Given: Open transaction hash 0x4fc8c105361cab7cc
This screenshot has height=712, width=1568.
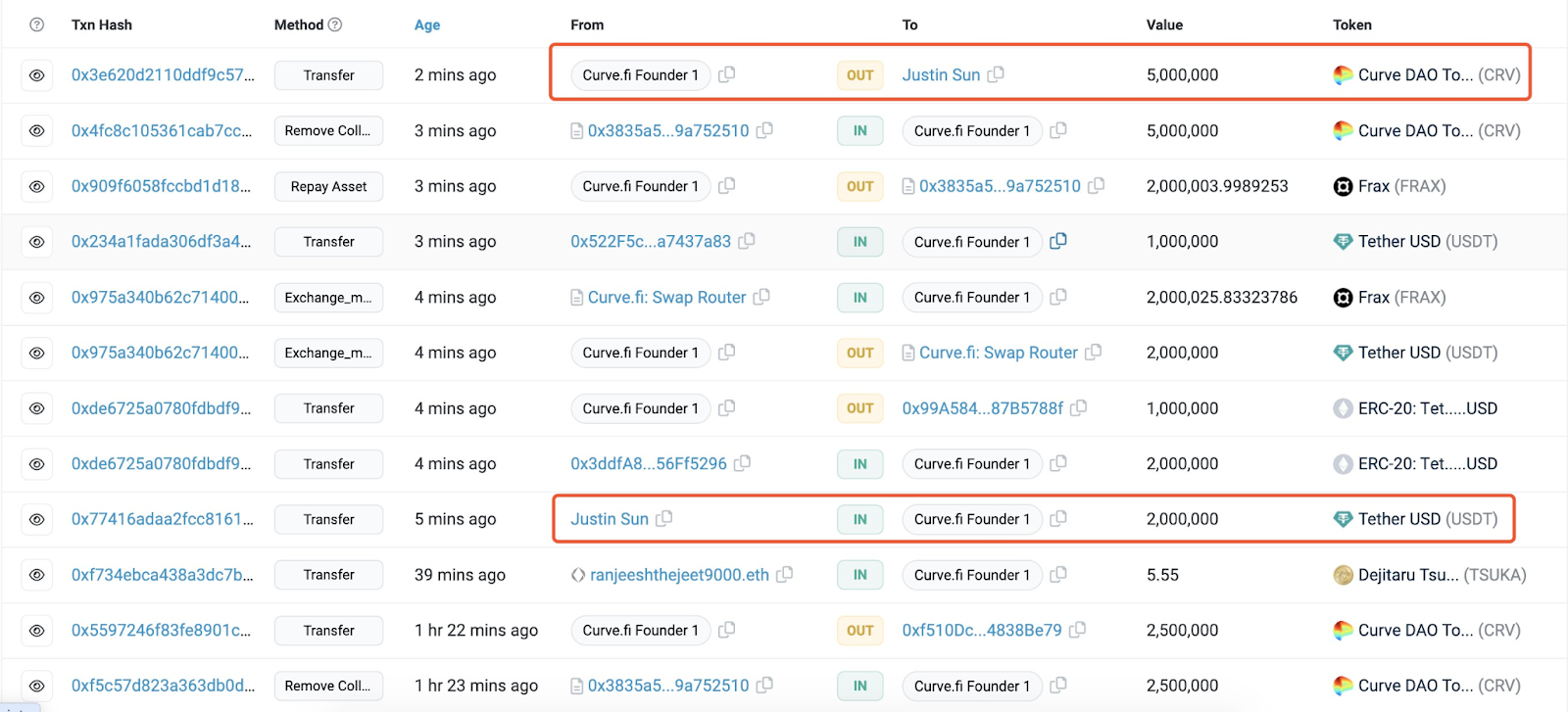Looking at the screenshot, I should pyautogui.click(x=161, y=130).
